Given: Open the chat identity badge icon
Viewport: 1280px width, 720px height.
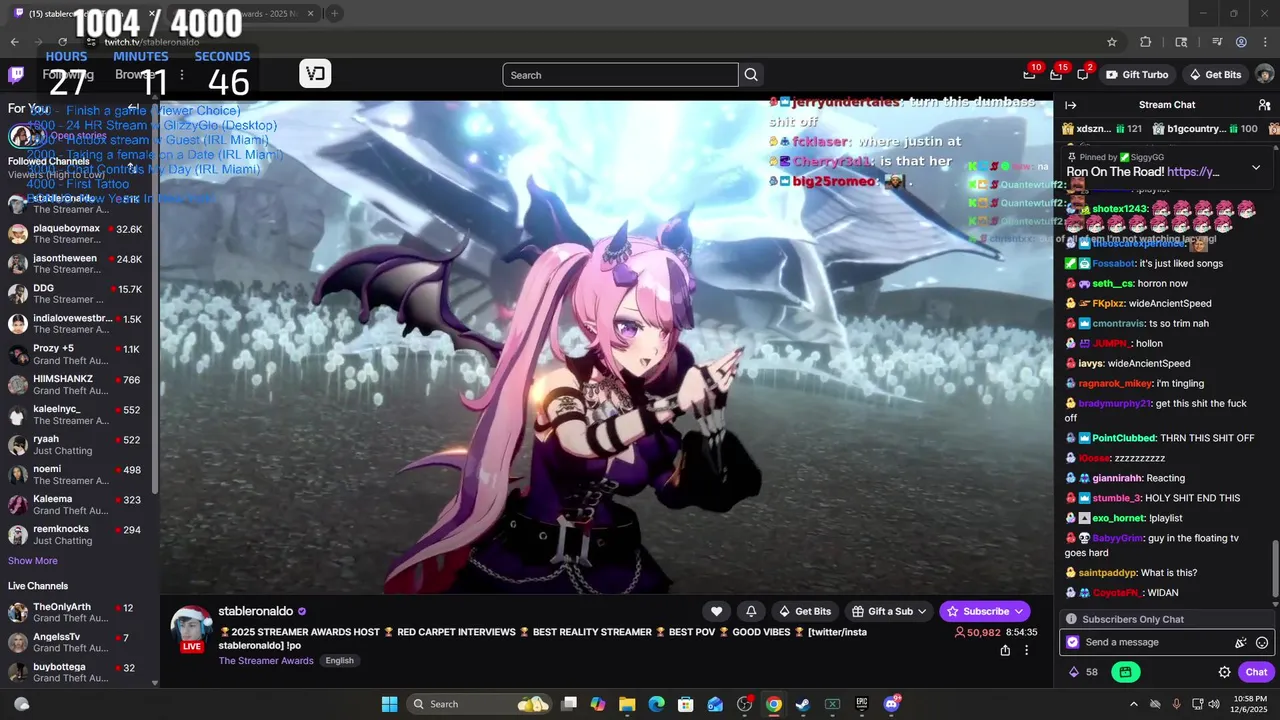Looking at the screenshot, I should click(x=1073, y=642).
